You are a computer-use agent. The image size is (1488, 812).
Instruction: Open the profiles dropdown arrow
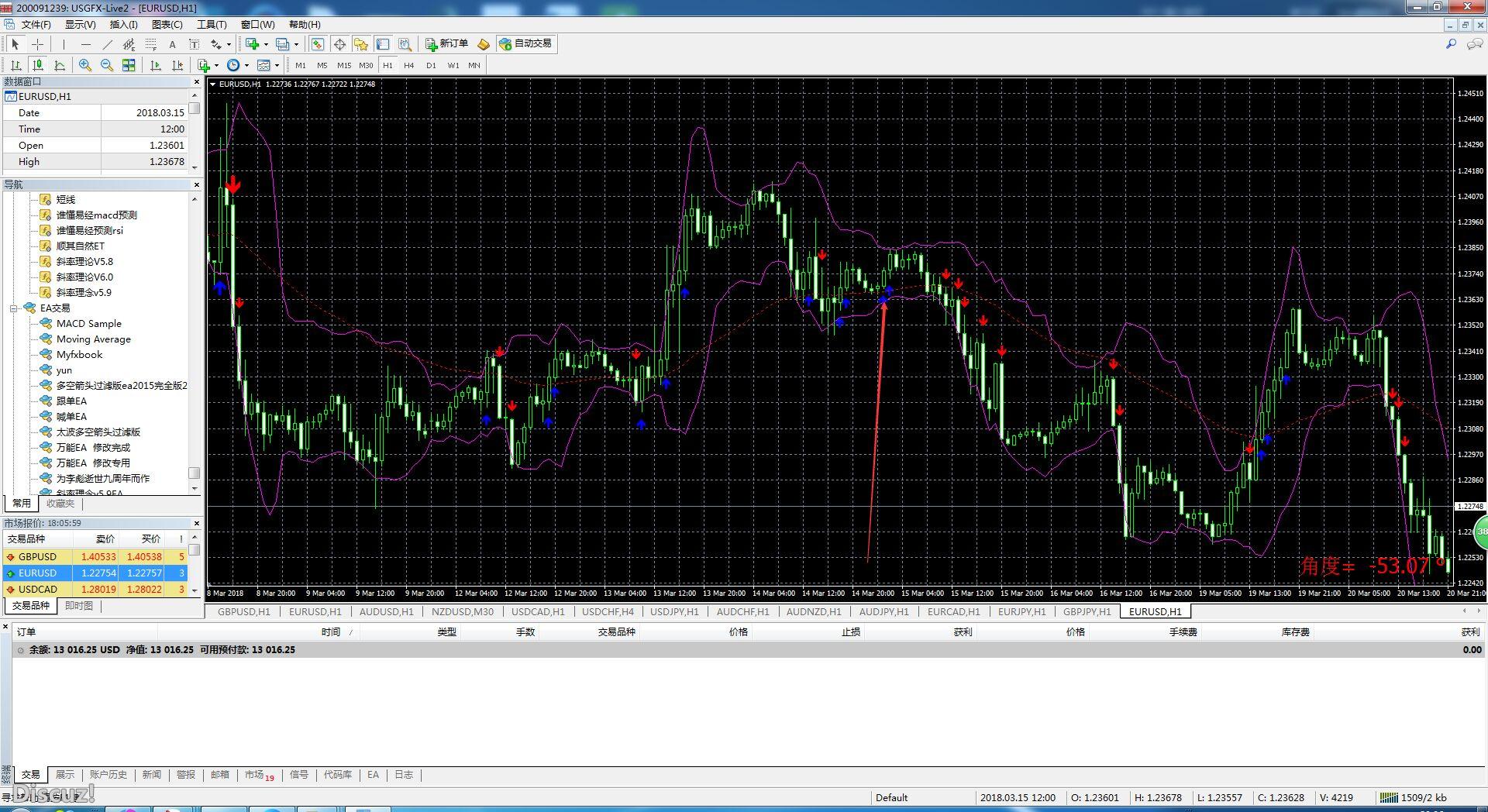pyautogui.click(x=296, y=44)
